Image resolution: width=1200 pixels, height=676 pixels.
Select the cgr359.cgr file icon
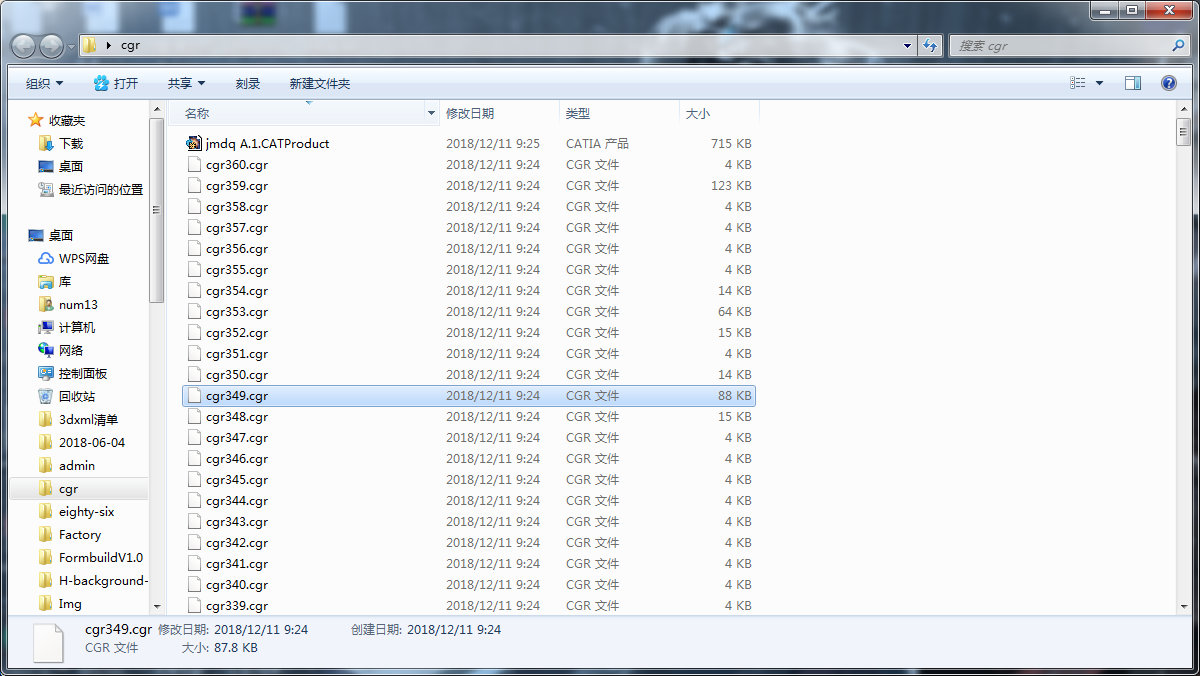pyautogui.click(x=194, y=185)
